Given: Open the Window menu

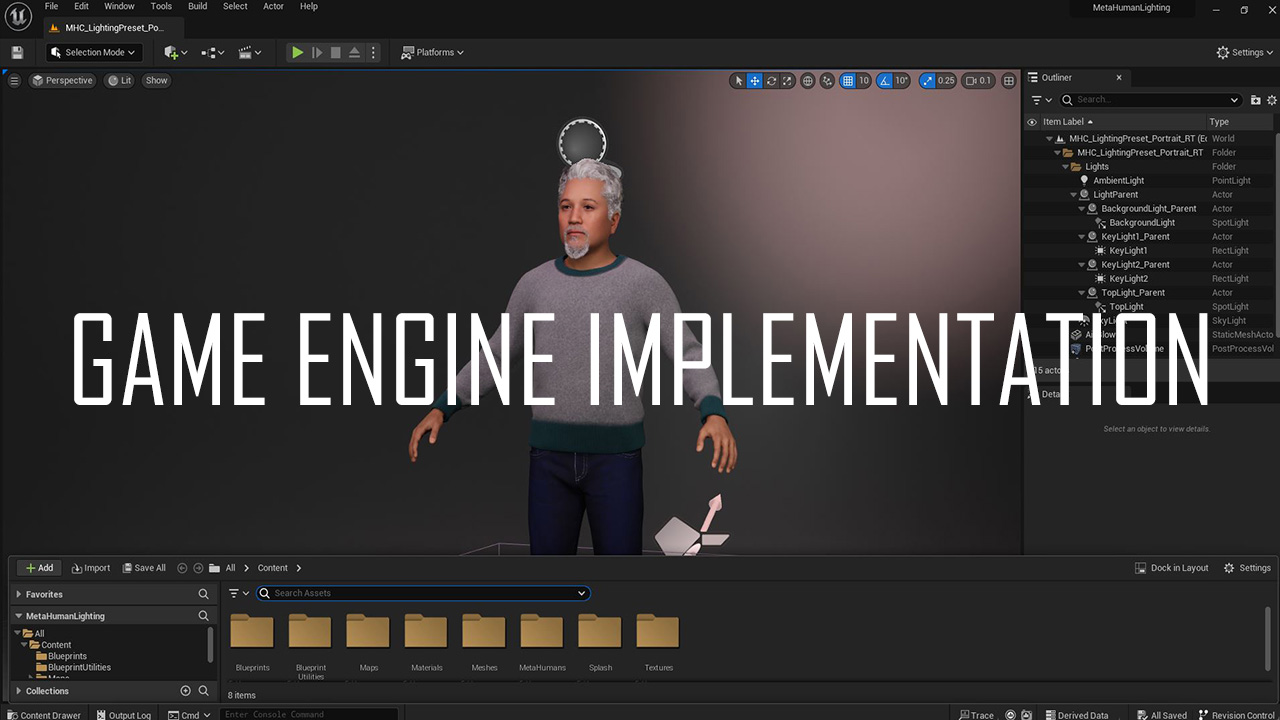Looking at the screenshot, I should (x=119, y=6).
